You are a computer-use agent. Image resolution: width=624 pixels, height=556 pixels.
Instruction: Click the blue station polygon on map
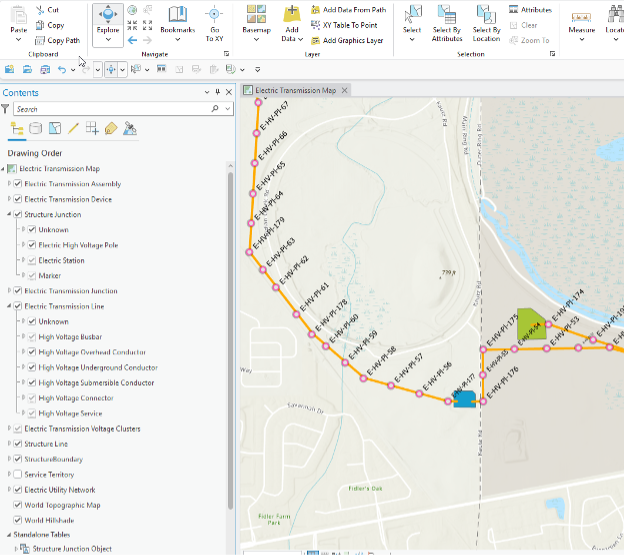coord(464,400)
